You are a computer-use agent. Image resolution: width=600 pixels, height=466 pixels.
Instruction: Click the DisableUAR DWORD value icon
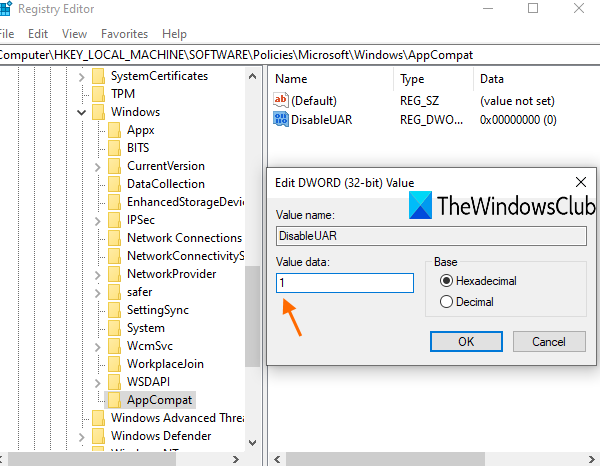coord(280,119)
